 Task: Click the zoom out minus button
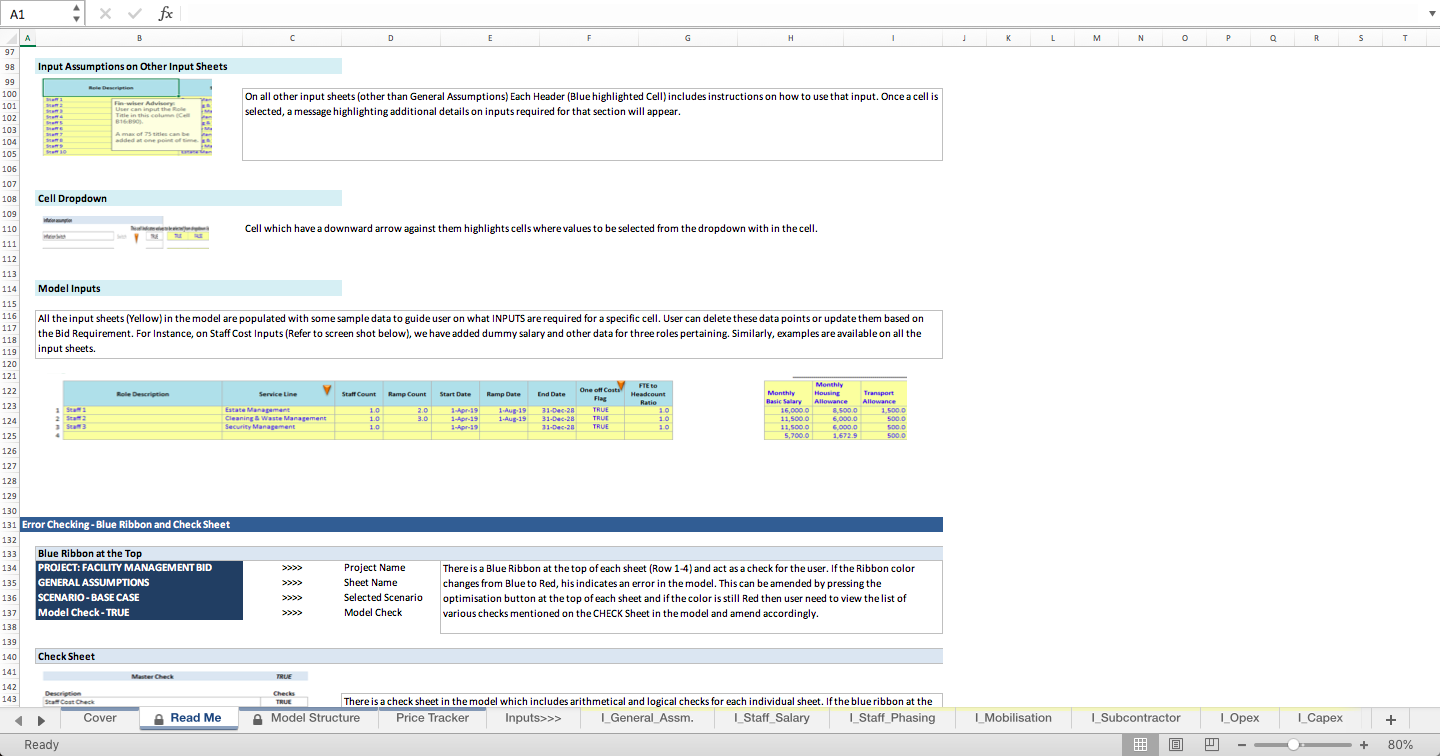click(x=1242, y=745)
